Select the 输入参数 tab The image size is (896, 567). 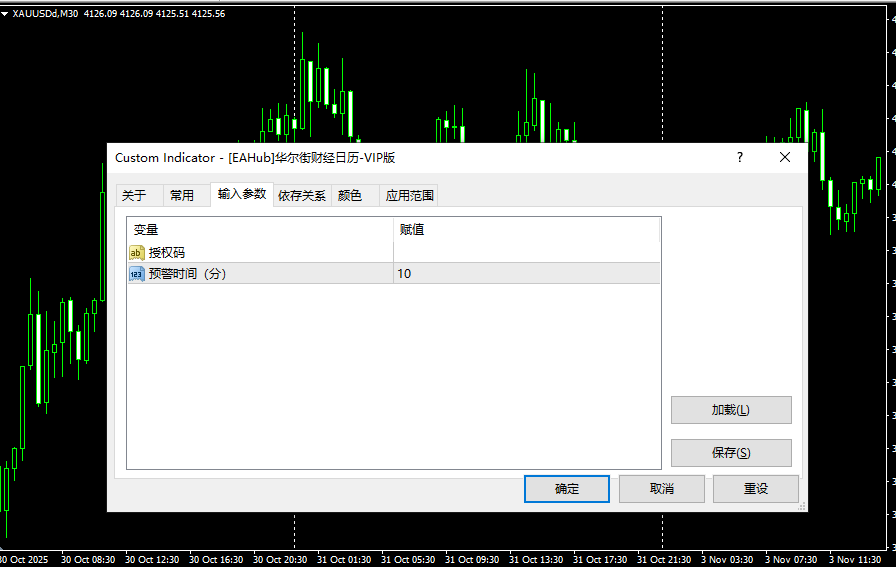(242, 194)
